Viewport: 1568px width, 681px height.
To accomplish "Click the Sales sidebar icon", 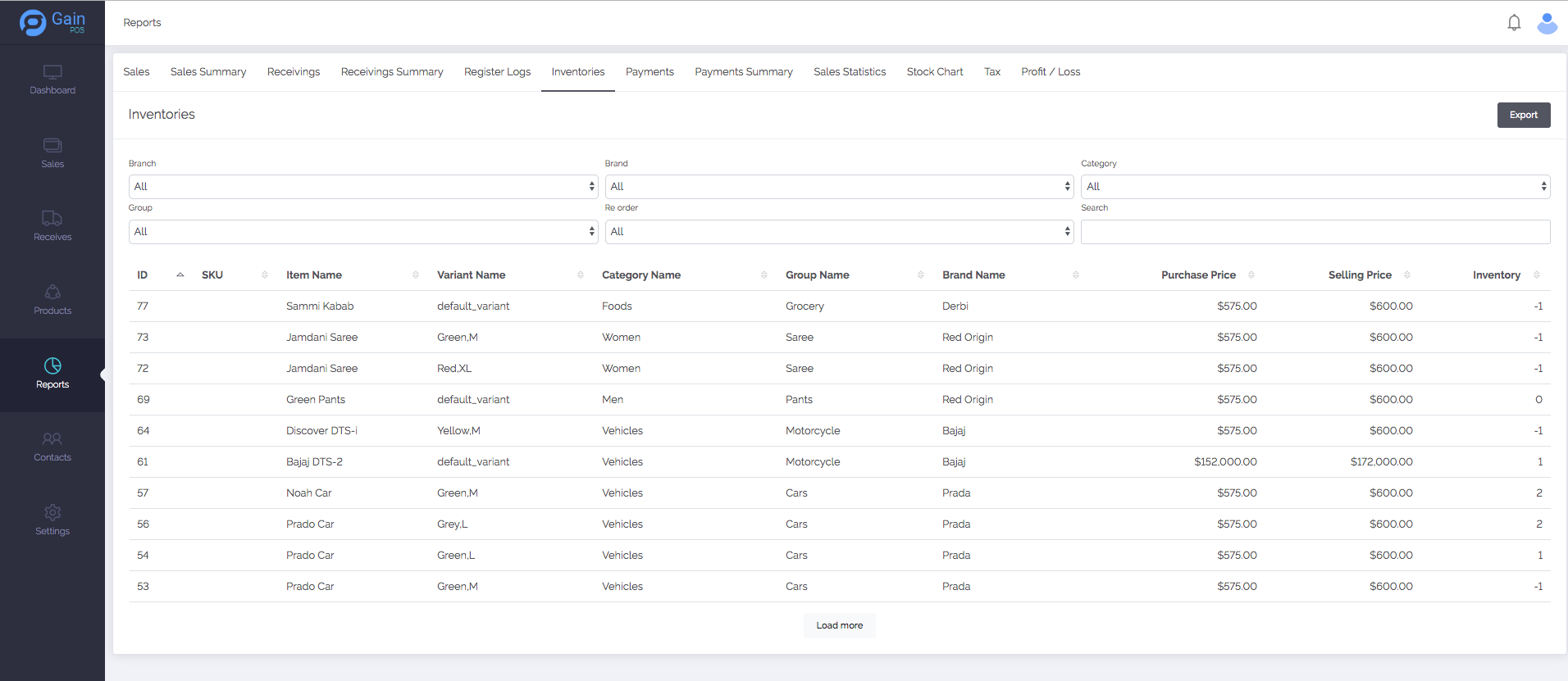I will tap(52, 146).
